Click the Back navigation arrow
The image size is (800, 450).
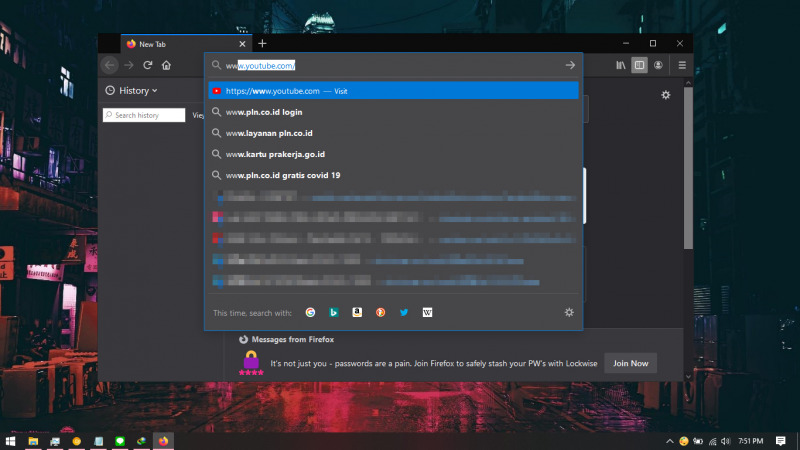click(x=109, y=65)
